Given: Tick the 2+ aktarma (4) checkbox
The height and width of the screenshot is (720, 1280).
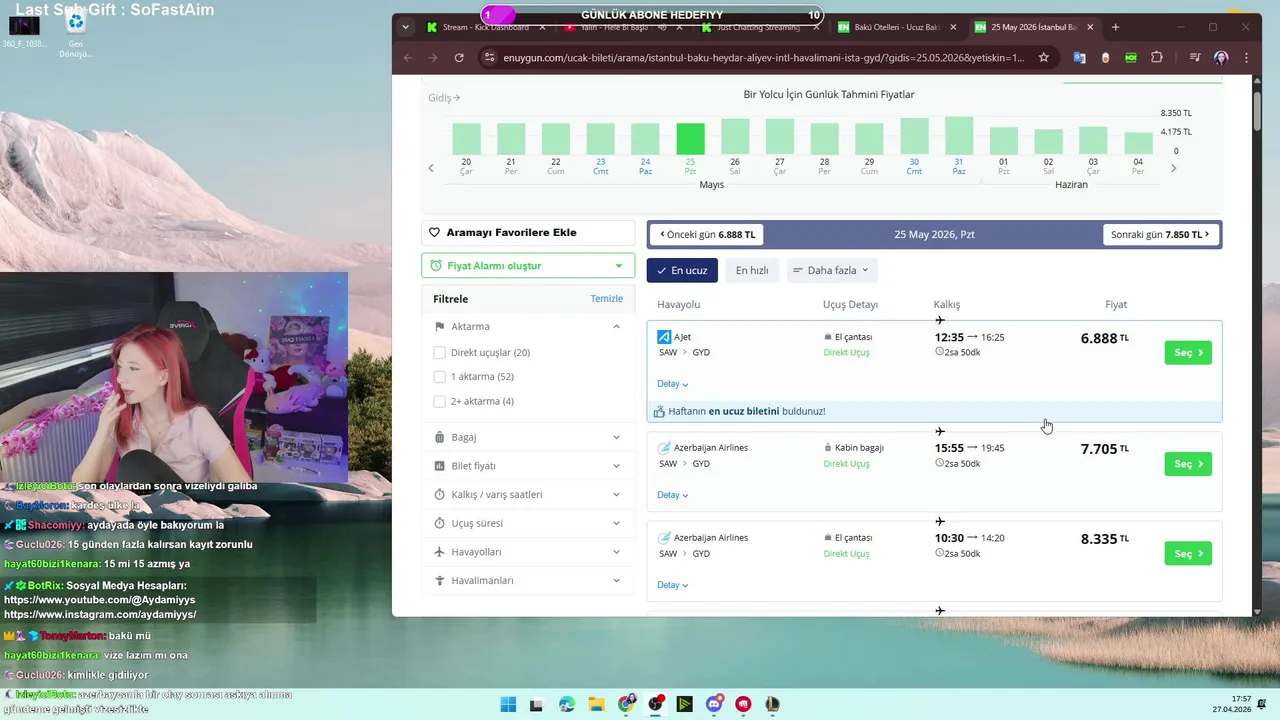Looking at the screenshot, I should 439,401.
